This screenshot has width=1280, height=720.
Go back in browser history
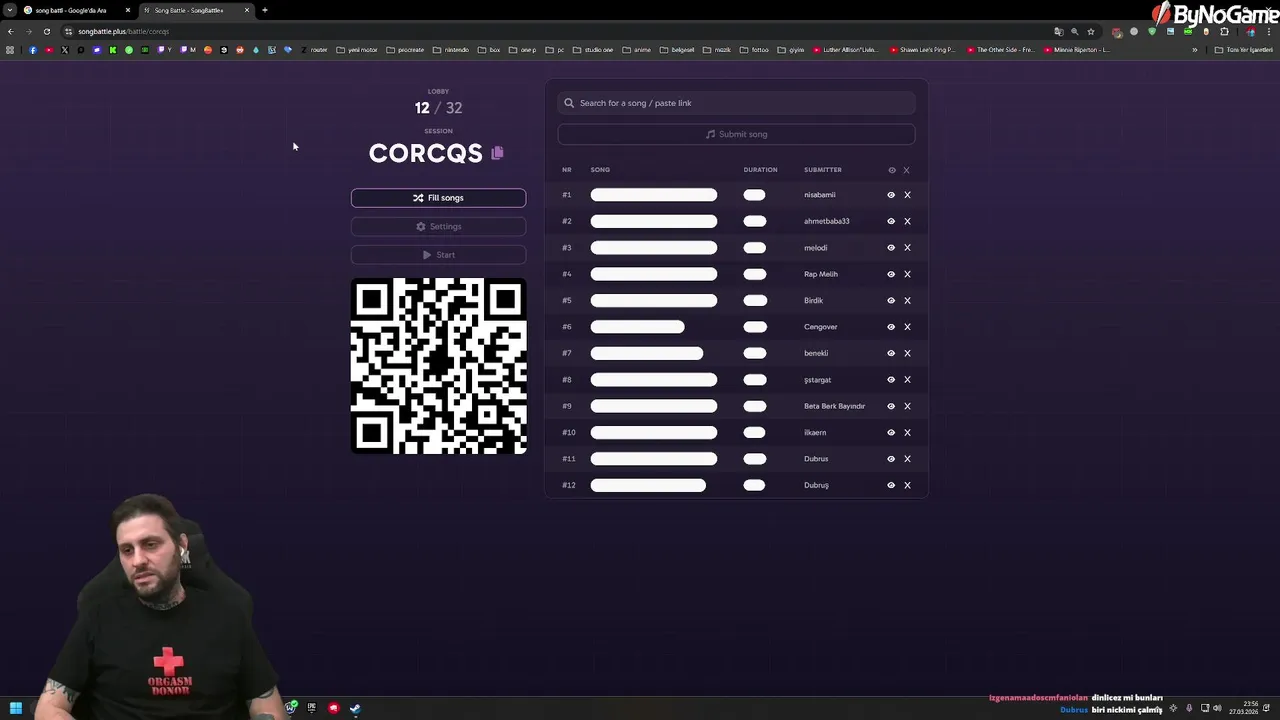pyautogui.click(x=10, y=31)
